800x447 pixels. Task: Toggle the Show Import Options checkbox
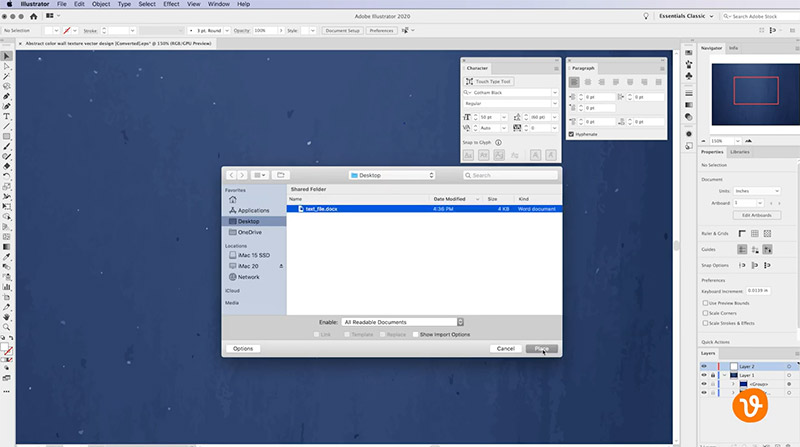415,335
